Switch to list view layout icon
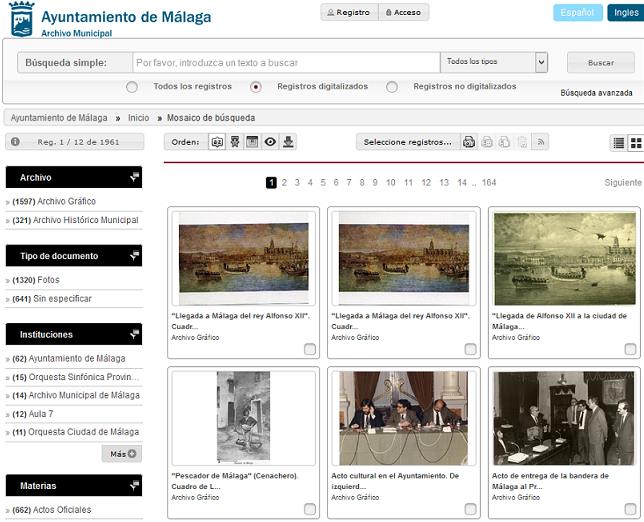The width and height of the screenshot is (644, 522). (x=619, y=143)
